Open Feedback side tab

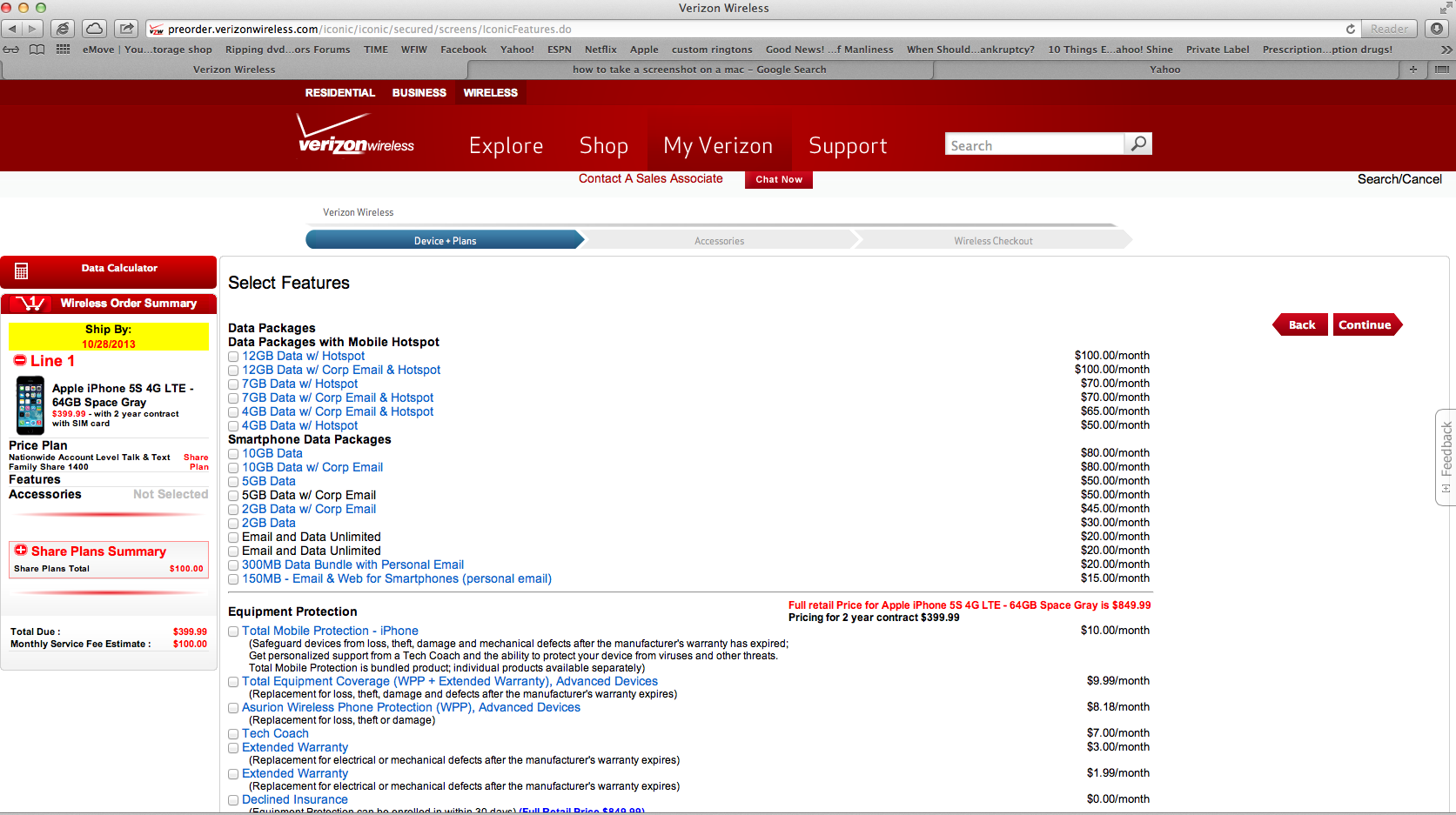click(1446, 457)
